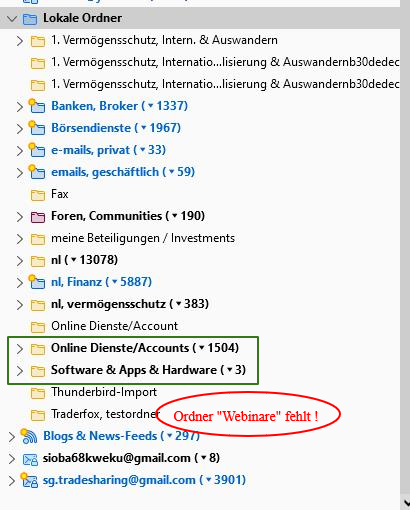Expand Software & Apps & Hardware folder
410x510 pixels.
coord(20,371)
